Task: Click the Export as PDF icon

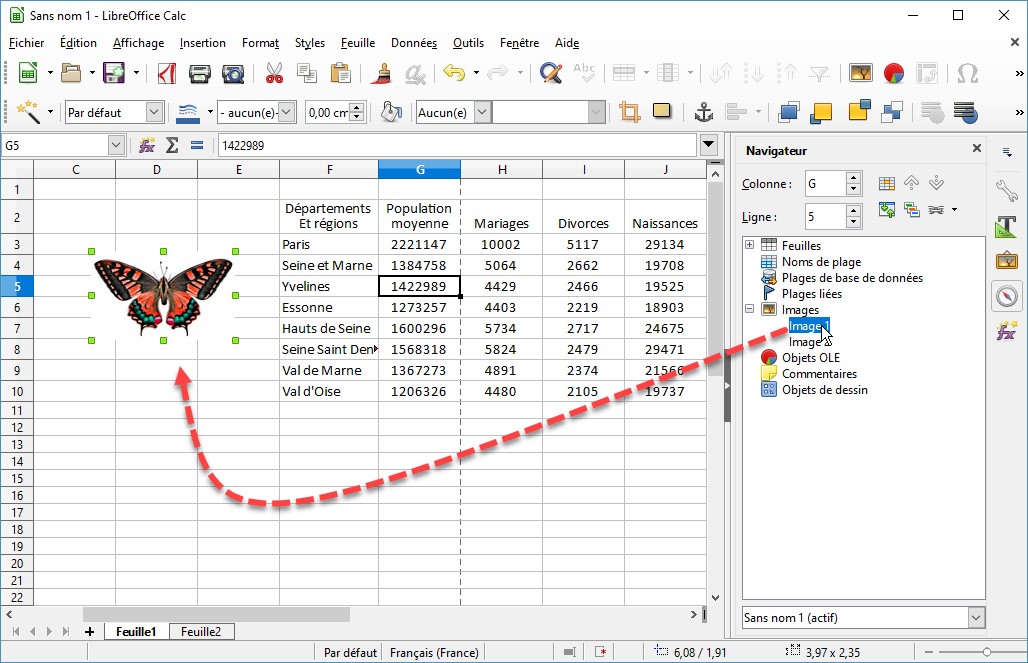Action: click(167, 73)
